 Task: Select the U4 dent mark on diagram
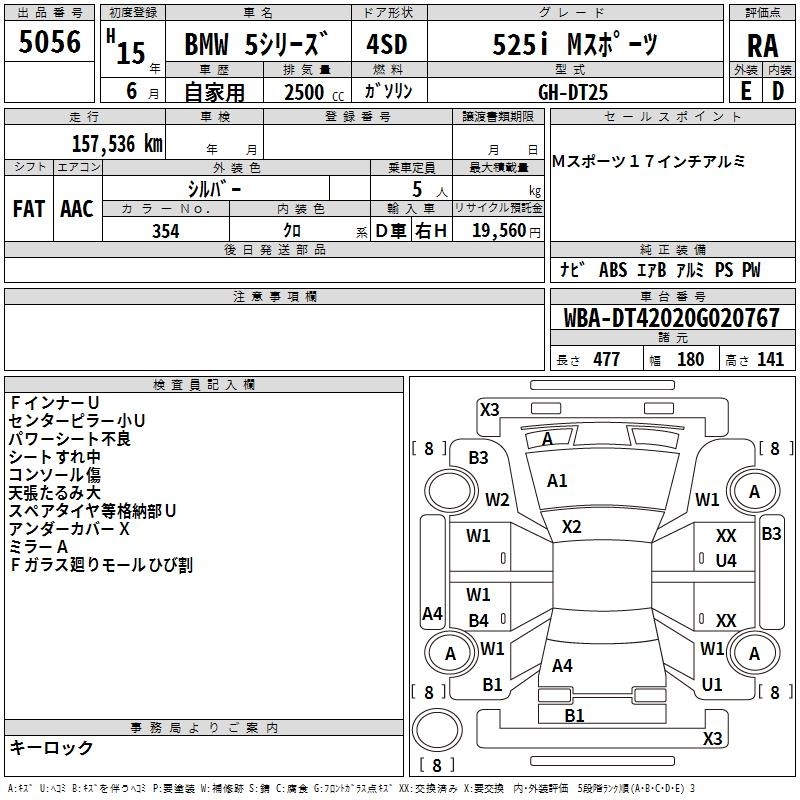pyautogui.click(x=726, y=561)
